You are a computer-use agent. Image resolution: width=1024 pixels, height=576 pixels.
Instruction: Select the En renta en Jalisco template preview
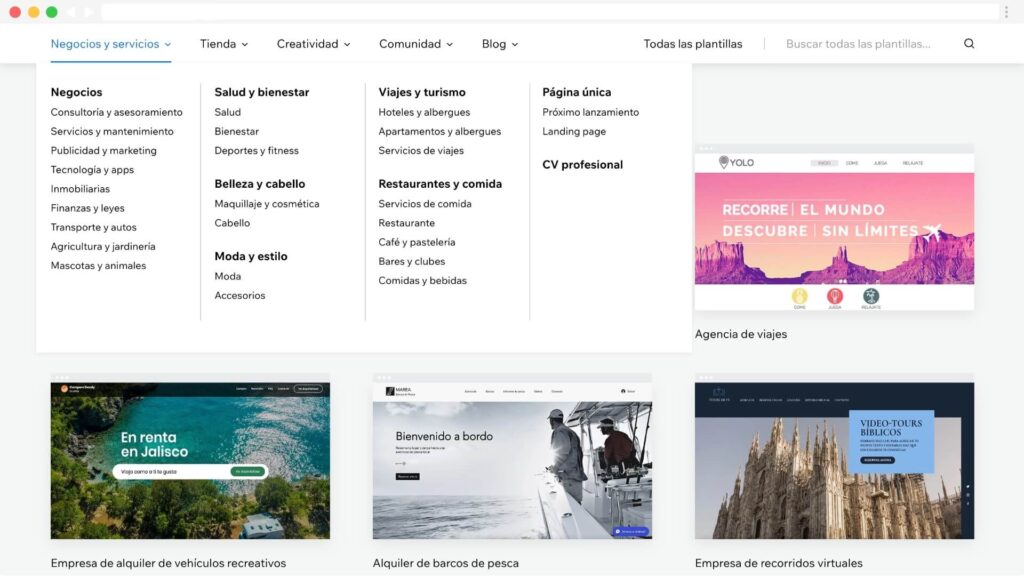(190, 460)
